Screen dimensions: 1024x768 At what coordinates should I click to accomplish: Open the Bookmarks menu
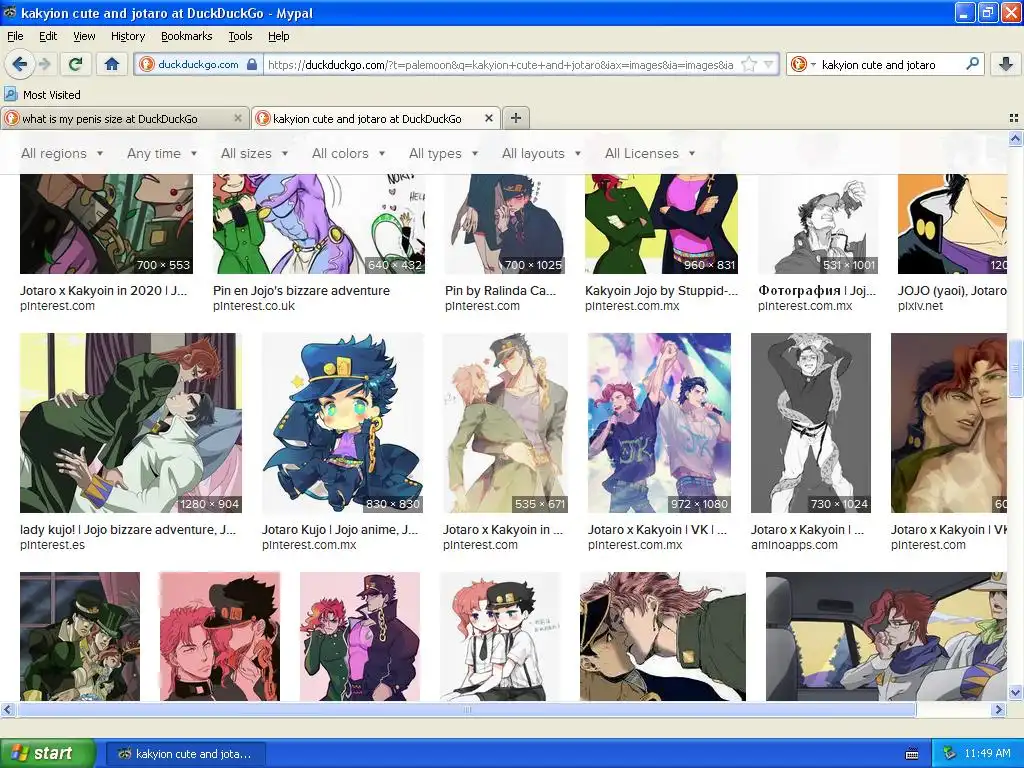tap(186, 36)
